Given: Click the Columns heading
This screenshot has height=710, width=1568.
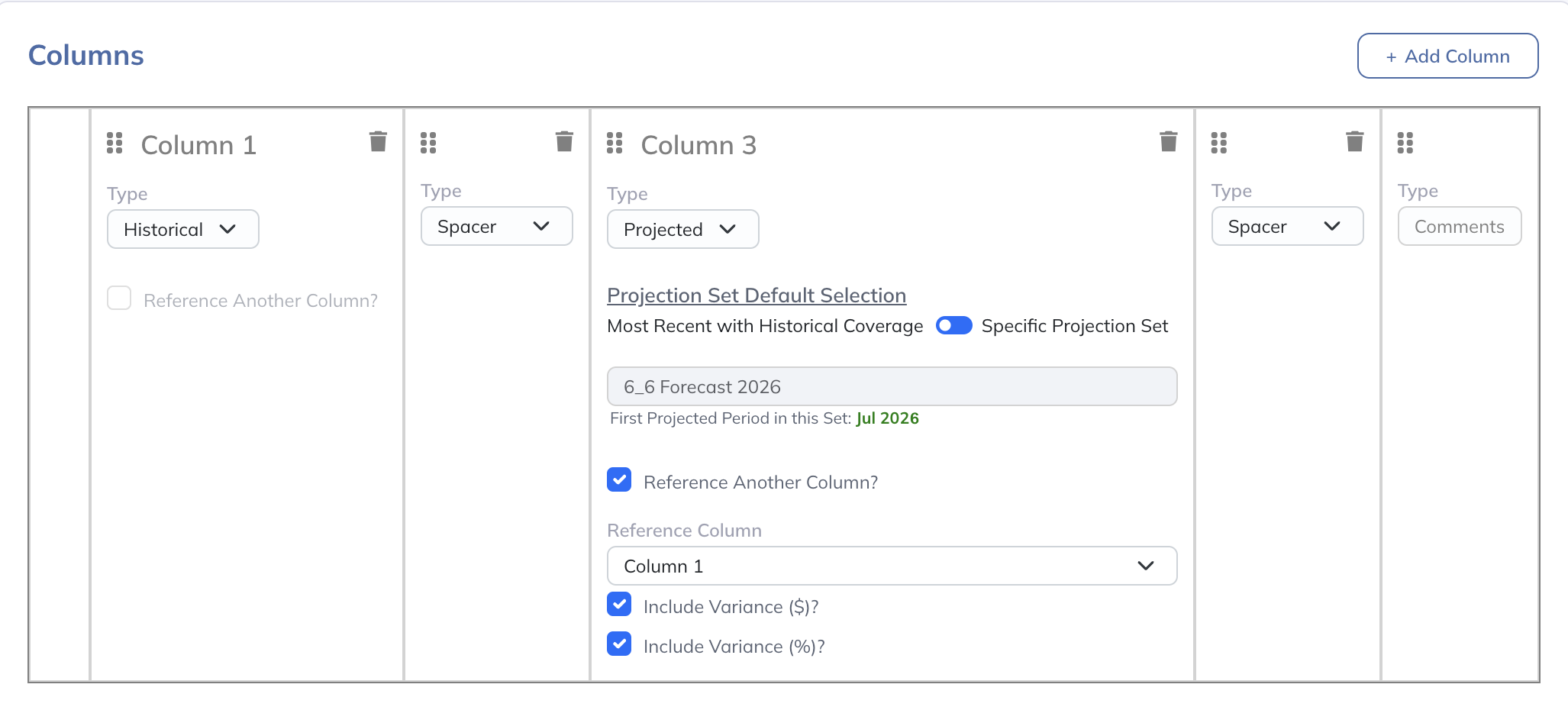Looking at the screenshot, I should click(86, 56).
